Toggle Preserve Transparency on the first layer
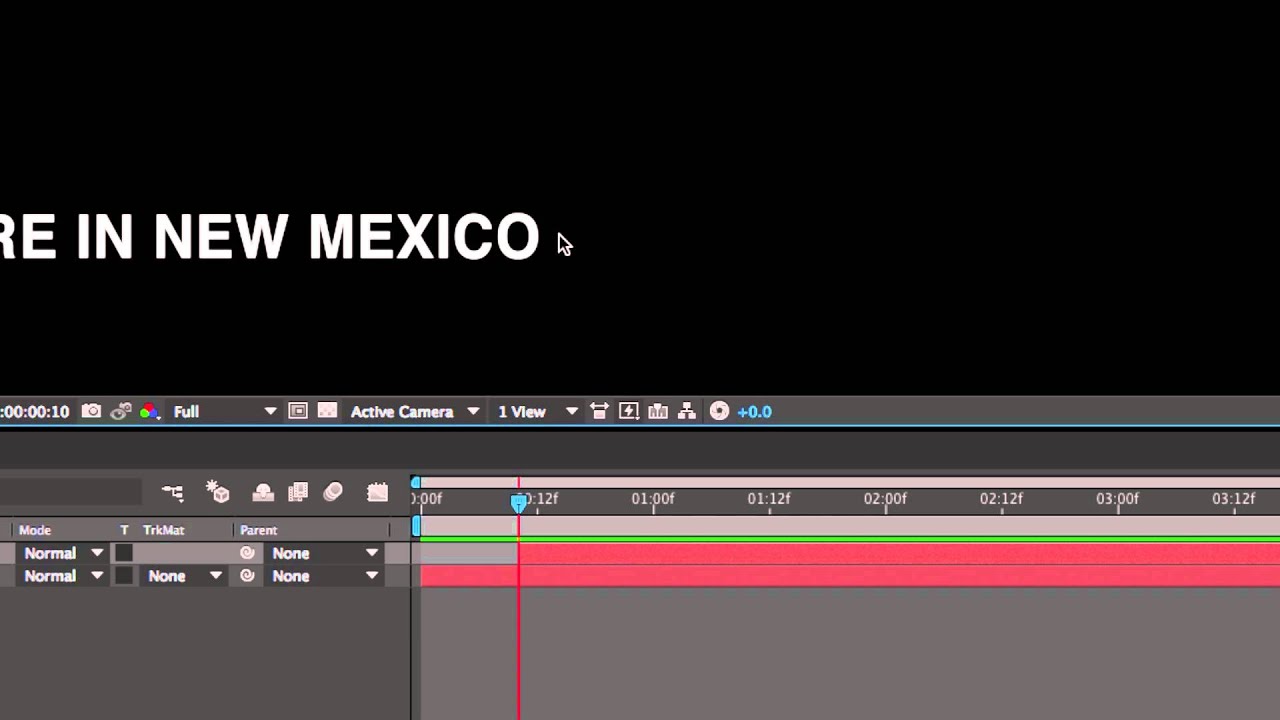Screen dimensions: 1280x720 click(x=124, y=553)
